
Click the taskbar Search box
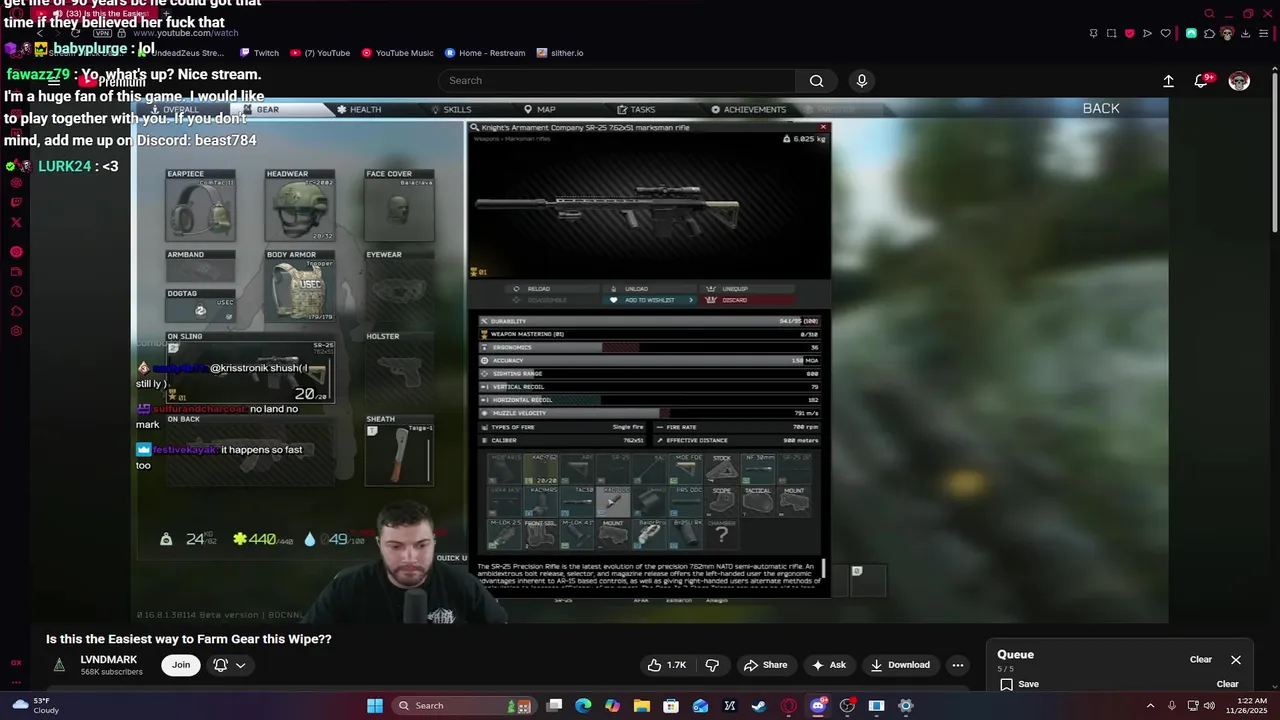pyautogui.click(x=462, y=706)
